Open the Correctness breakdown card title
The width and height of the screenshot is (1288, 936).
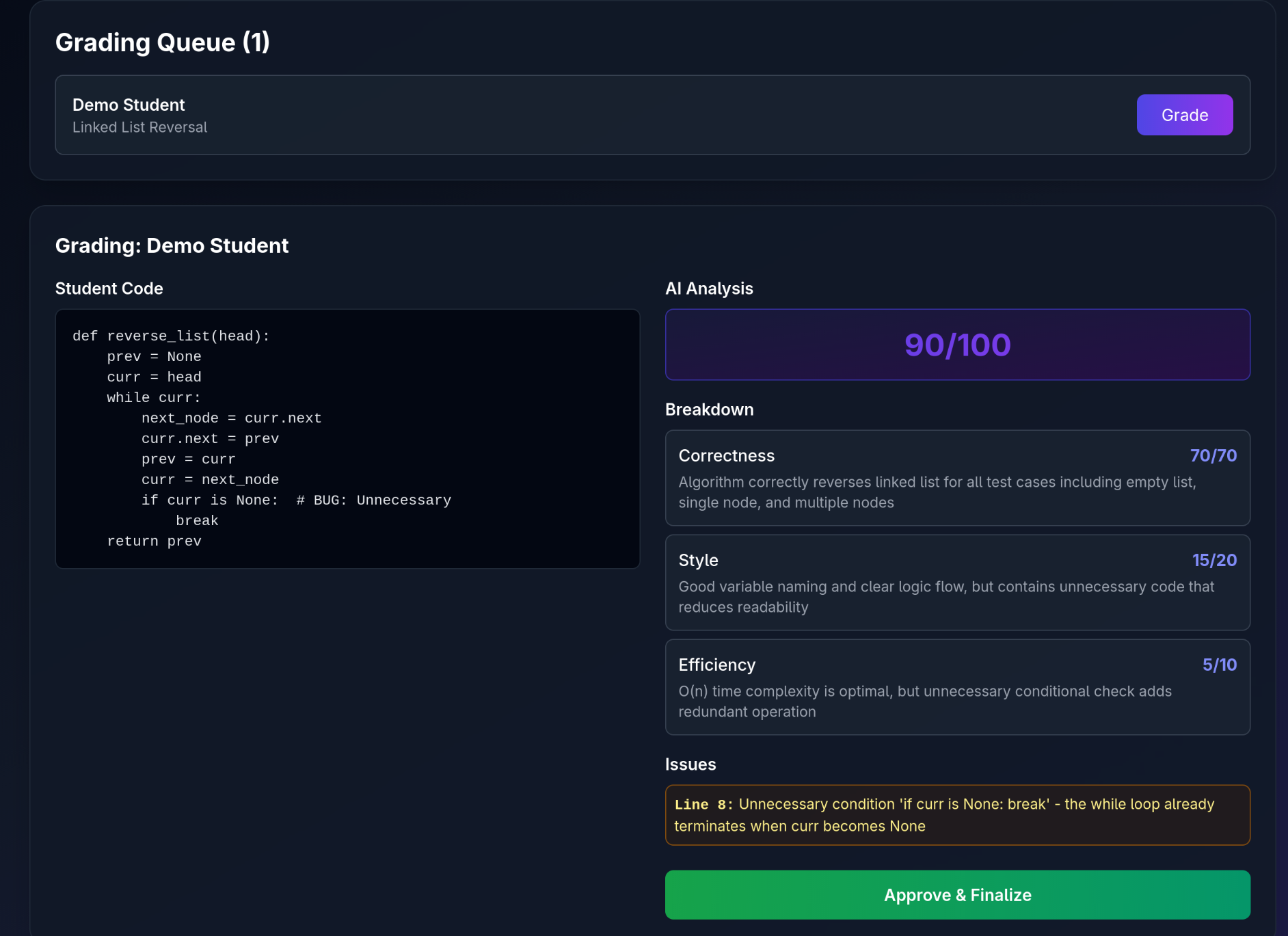coord(726,455)
